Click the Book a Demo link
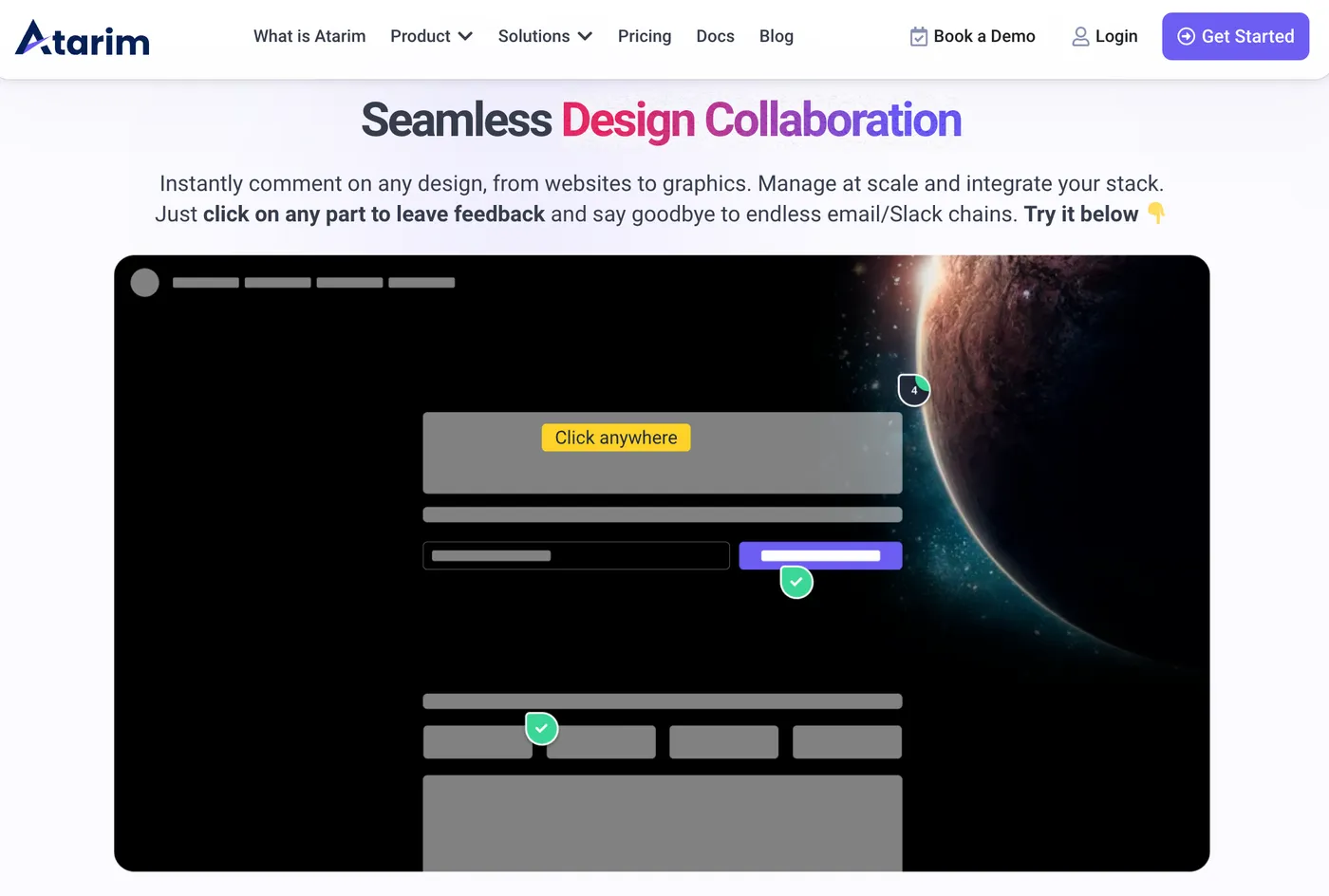 [x=983, y=36]
